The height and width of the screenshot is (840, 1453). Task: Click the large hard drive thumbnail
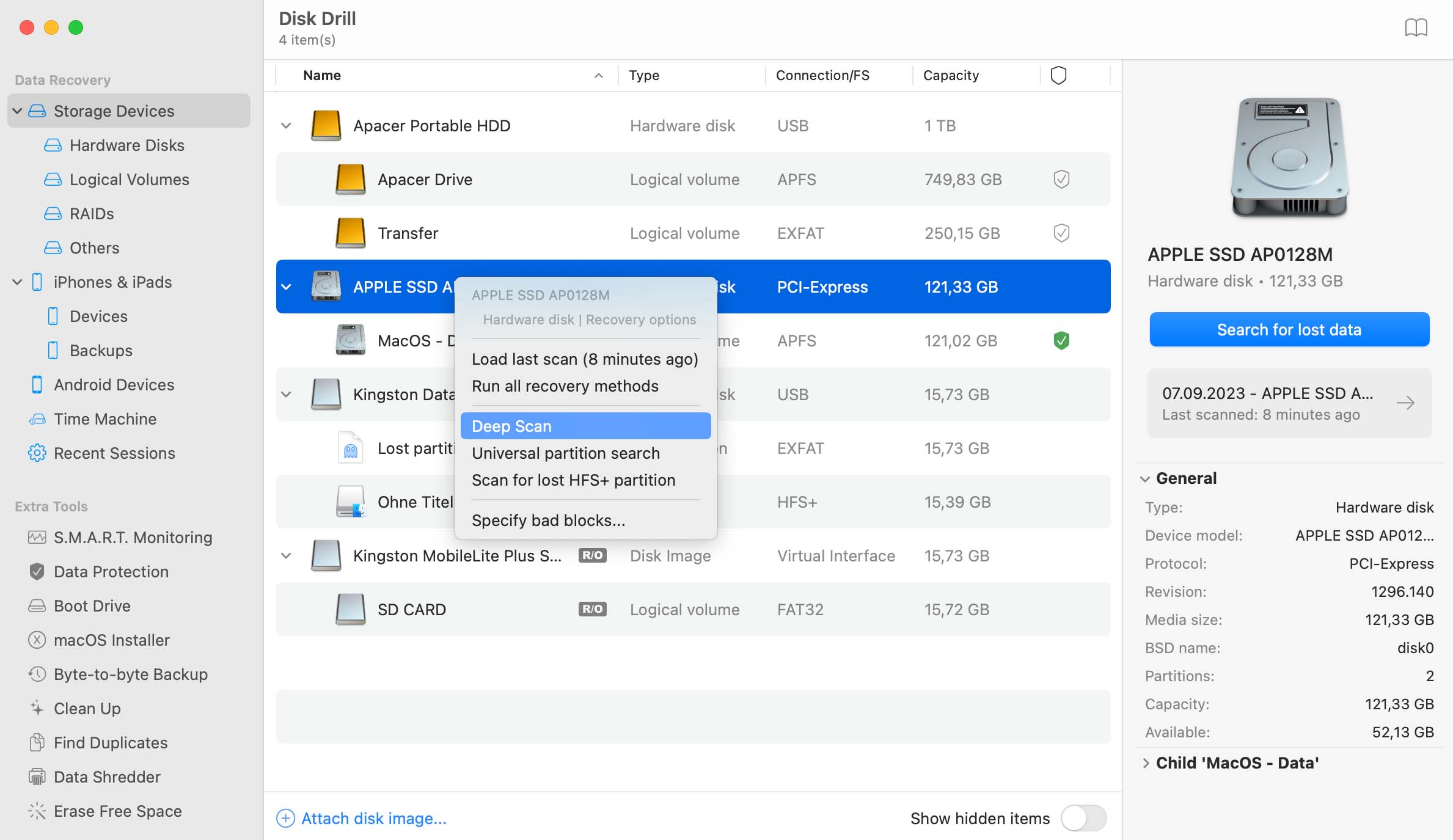pos(1289,157)
